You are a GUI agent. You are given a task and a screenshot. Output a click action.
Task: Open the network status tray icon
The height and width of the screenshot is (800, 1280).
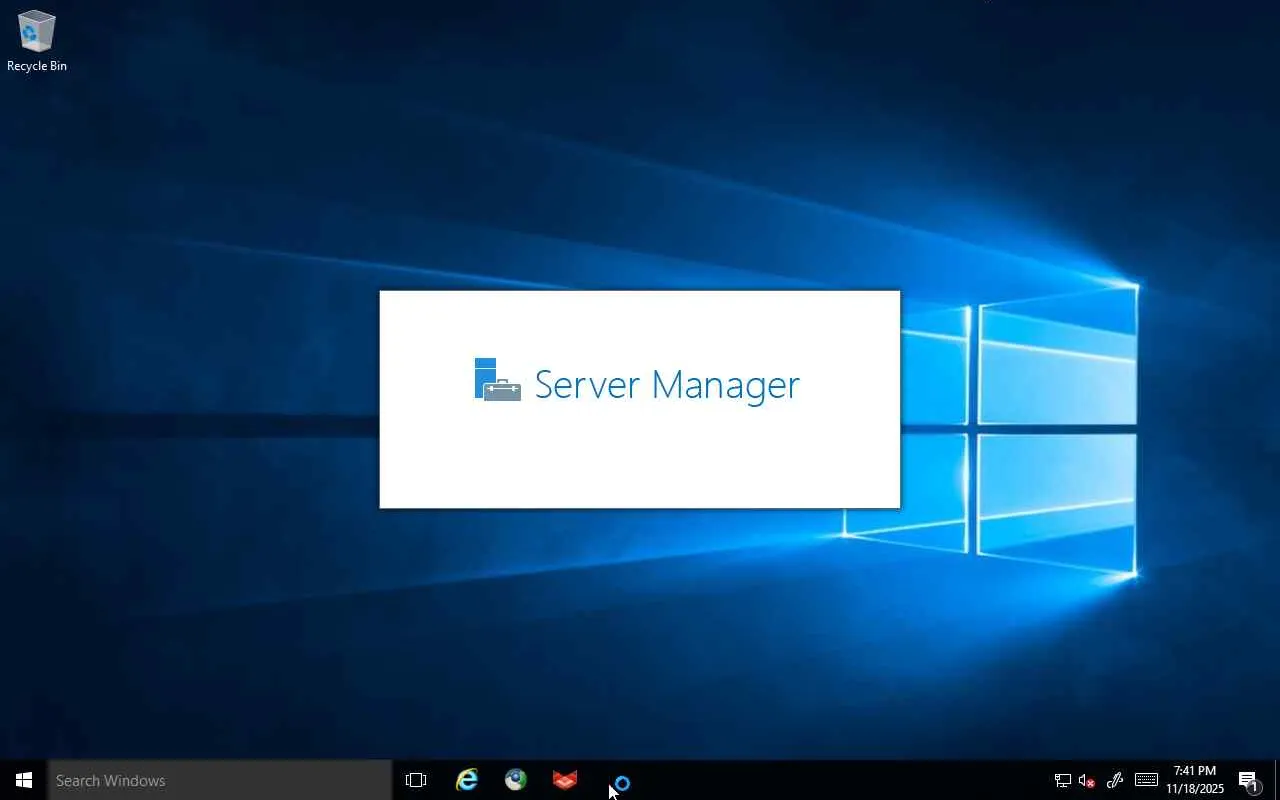pos(1062,780)
